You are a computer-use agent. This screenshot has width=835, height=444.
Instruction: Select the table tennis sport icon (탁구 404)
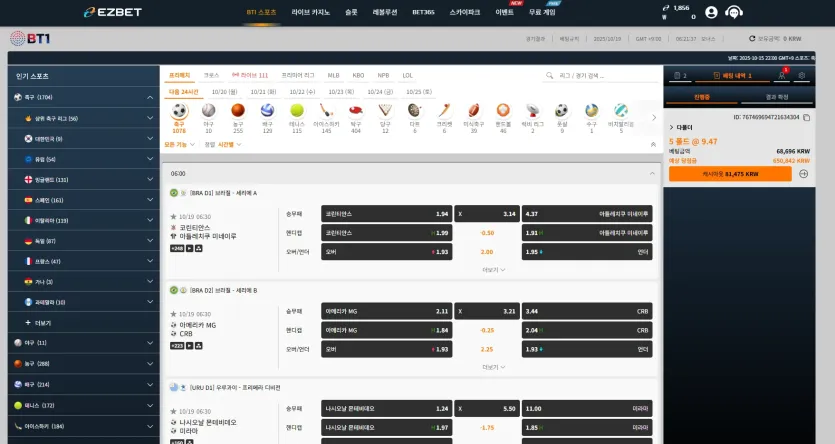[x=356, y=110]
